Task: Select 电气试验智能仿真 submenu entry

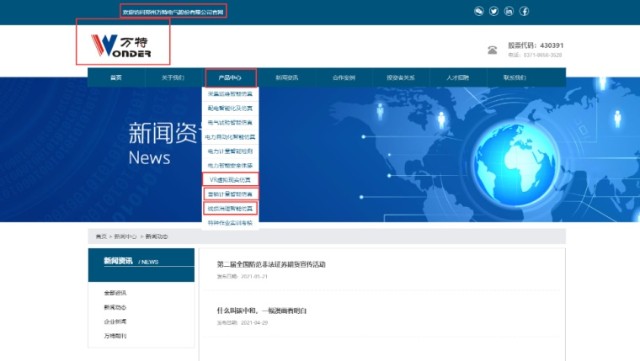Action: click(230, 123)
